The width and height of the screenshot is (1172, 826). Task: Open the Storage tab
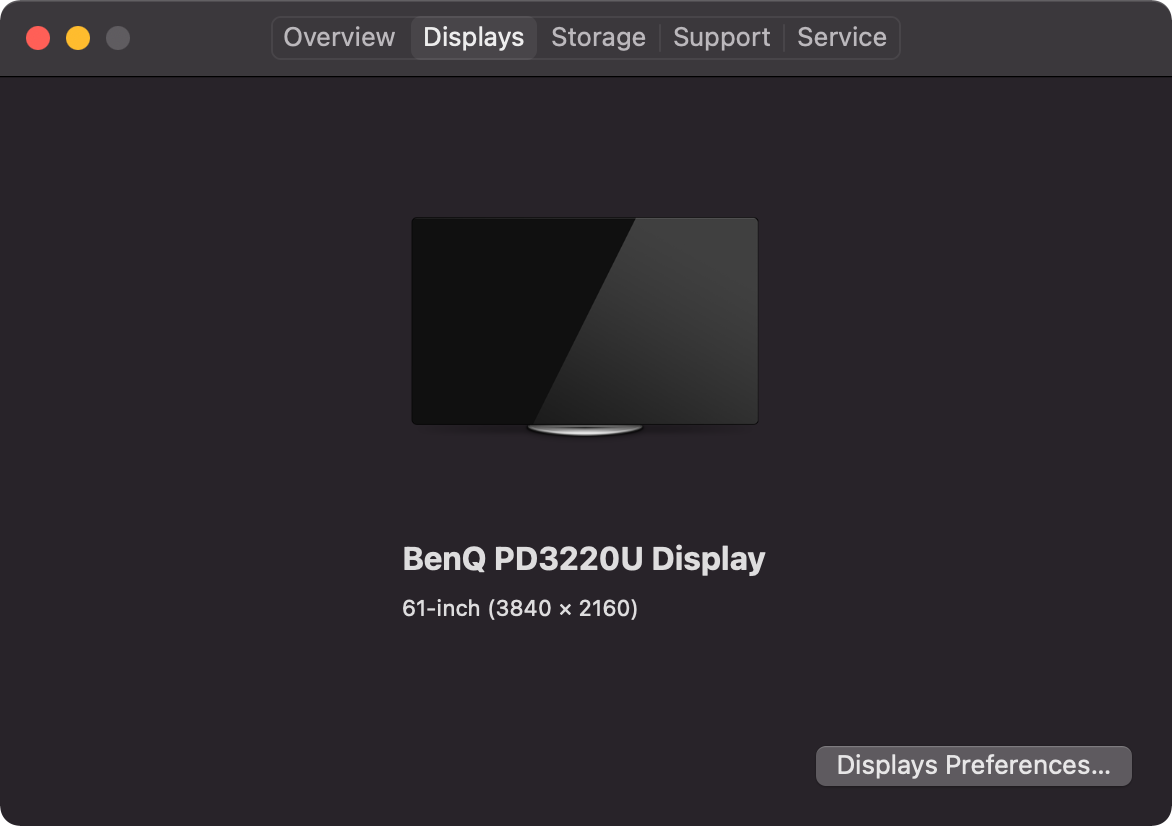(x=598, y=38)
